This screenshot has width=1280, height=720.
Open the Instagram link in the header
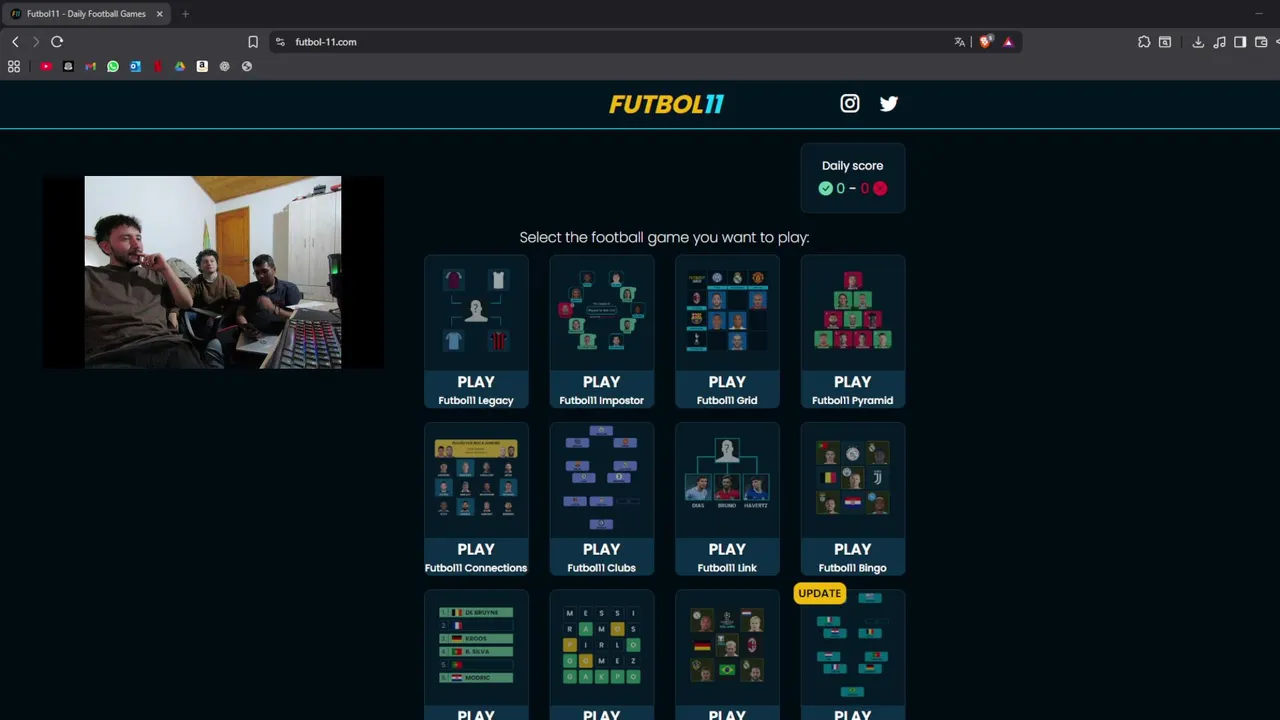point(850,103)
